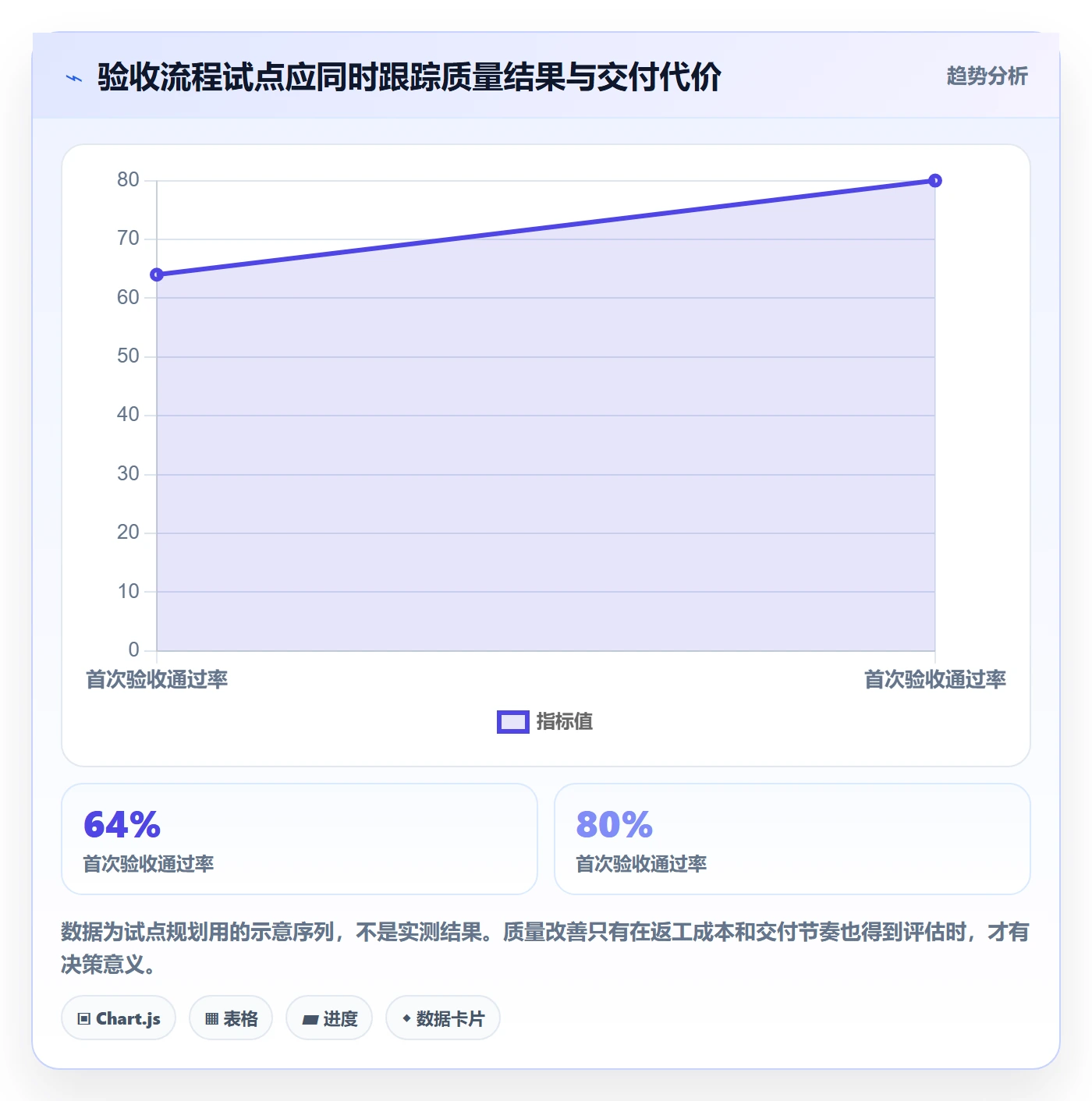Toggle the 指标值 legend item
This screenshot has width=1092, height=1101.
click(x=545, y=722)
